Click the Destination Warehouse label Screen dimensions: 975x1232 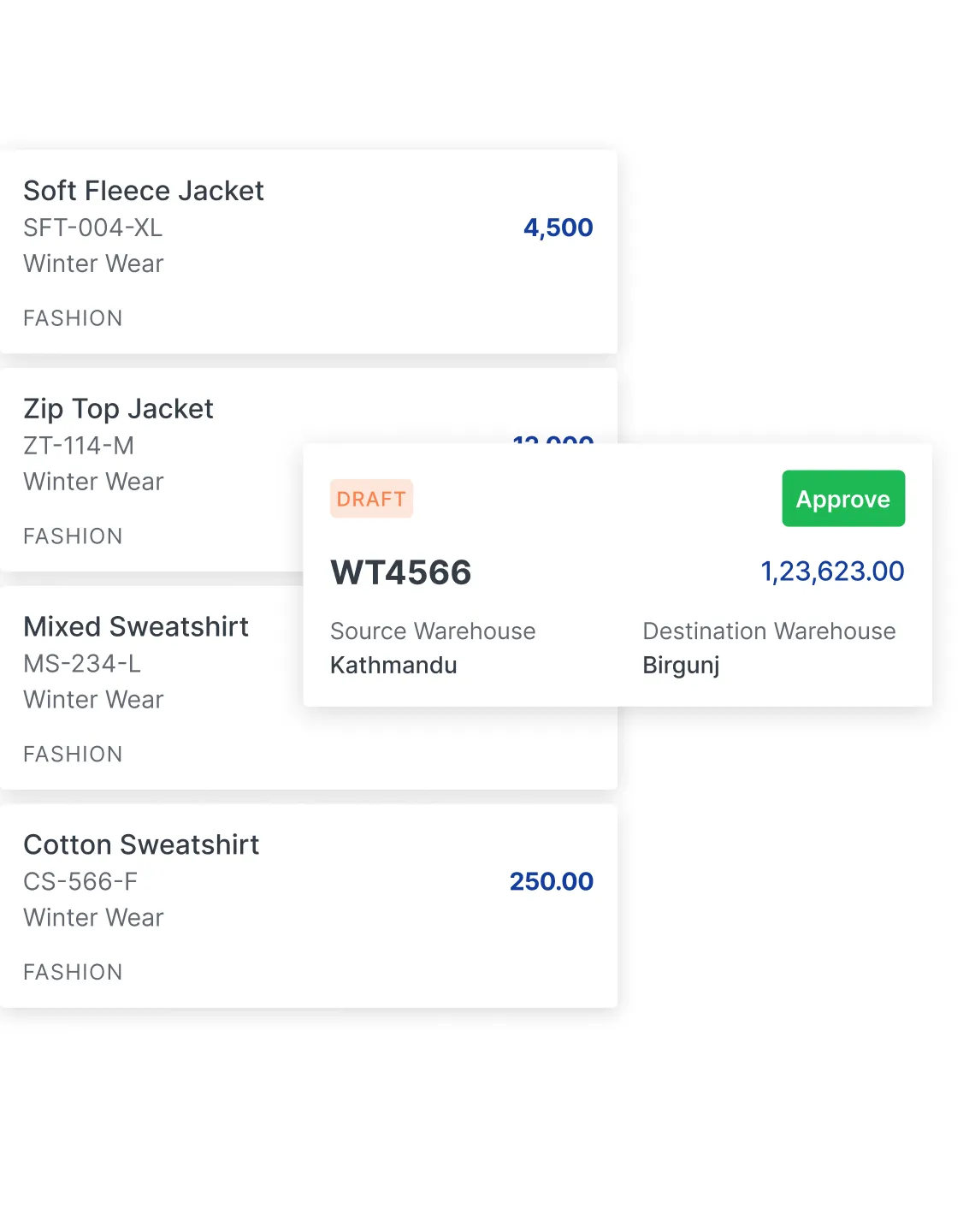pos(769,631)
